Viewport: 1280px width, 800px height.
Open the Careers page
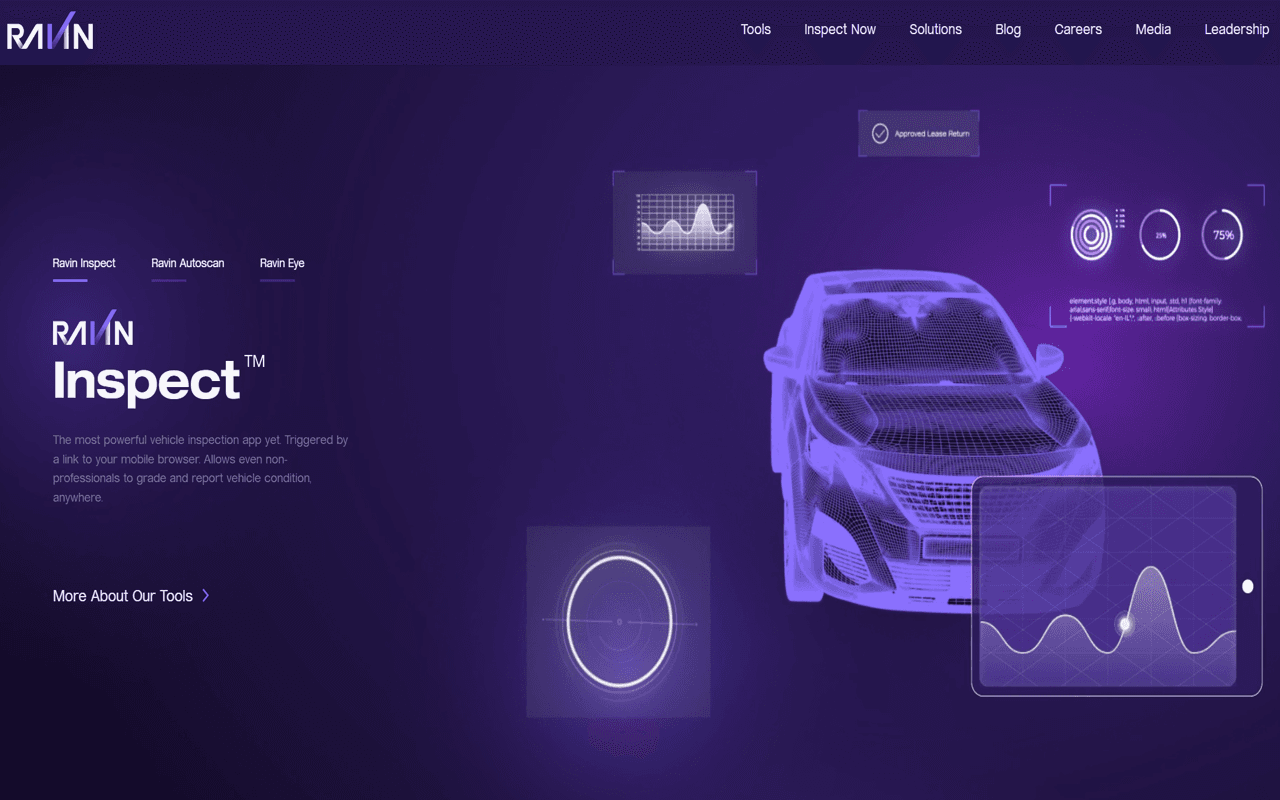(x=1078, y=30)
